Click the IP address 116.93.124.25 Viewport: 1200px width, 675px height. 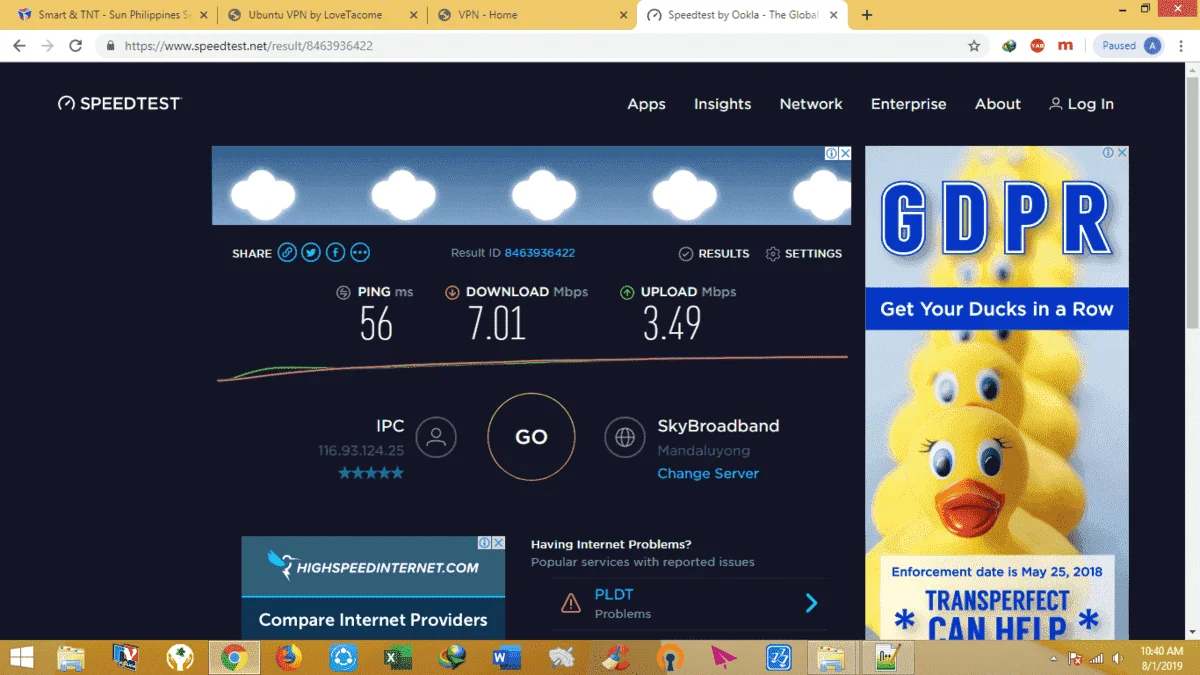(x=361, y=451)
